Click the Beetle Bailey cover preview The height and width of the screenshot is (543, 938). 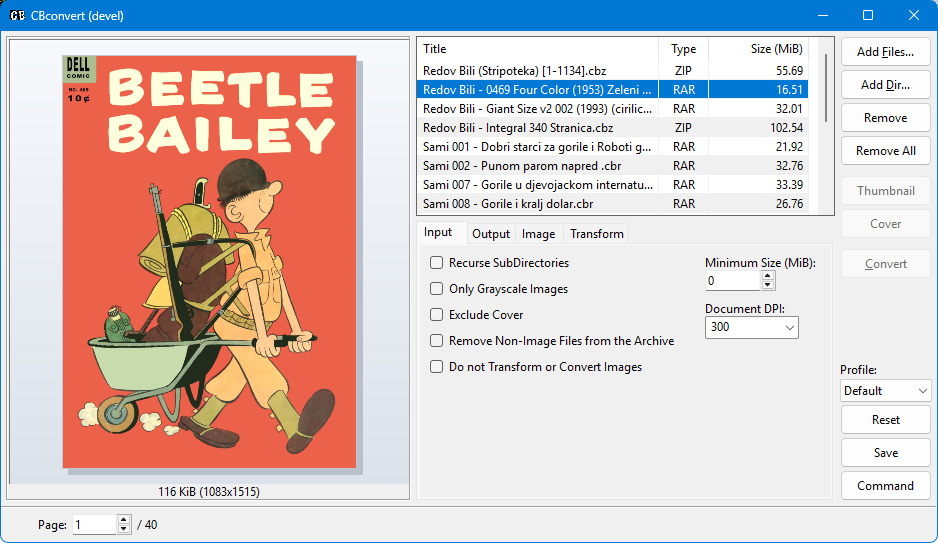(x=209, y=262)
